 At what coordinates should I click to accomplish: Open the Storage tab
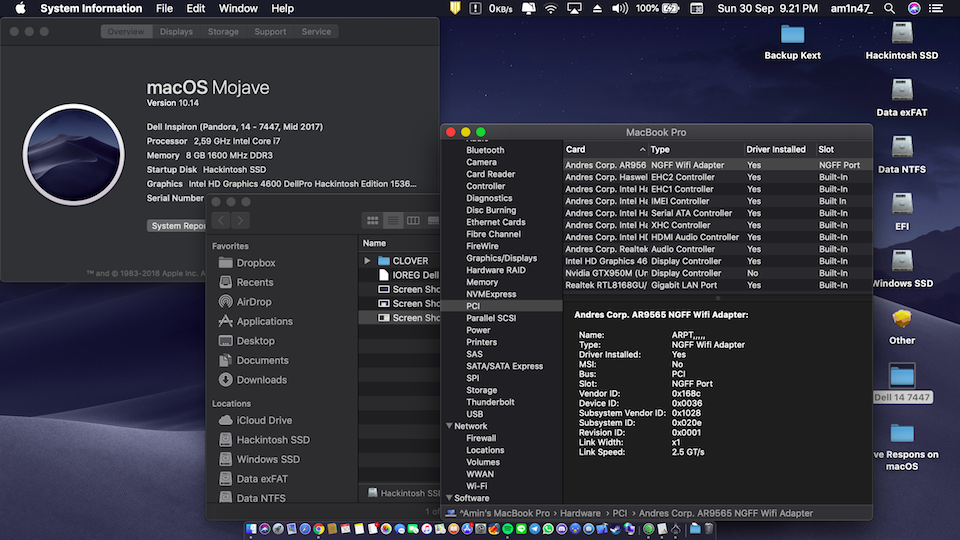click(223, 32)
